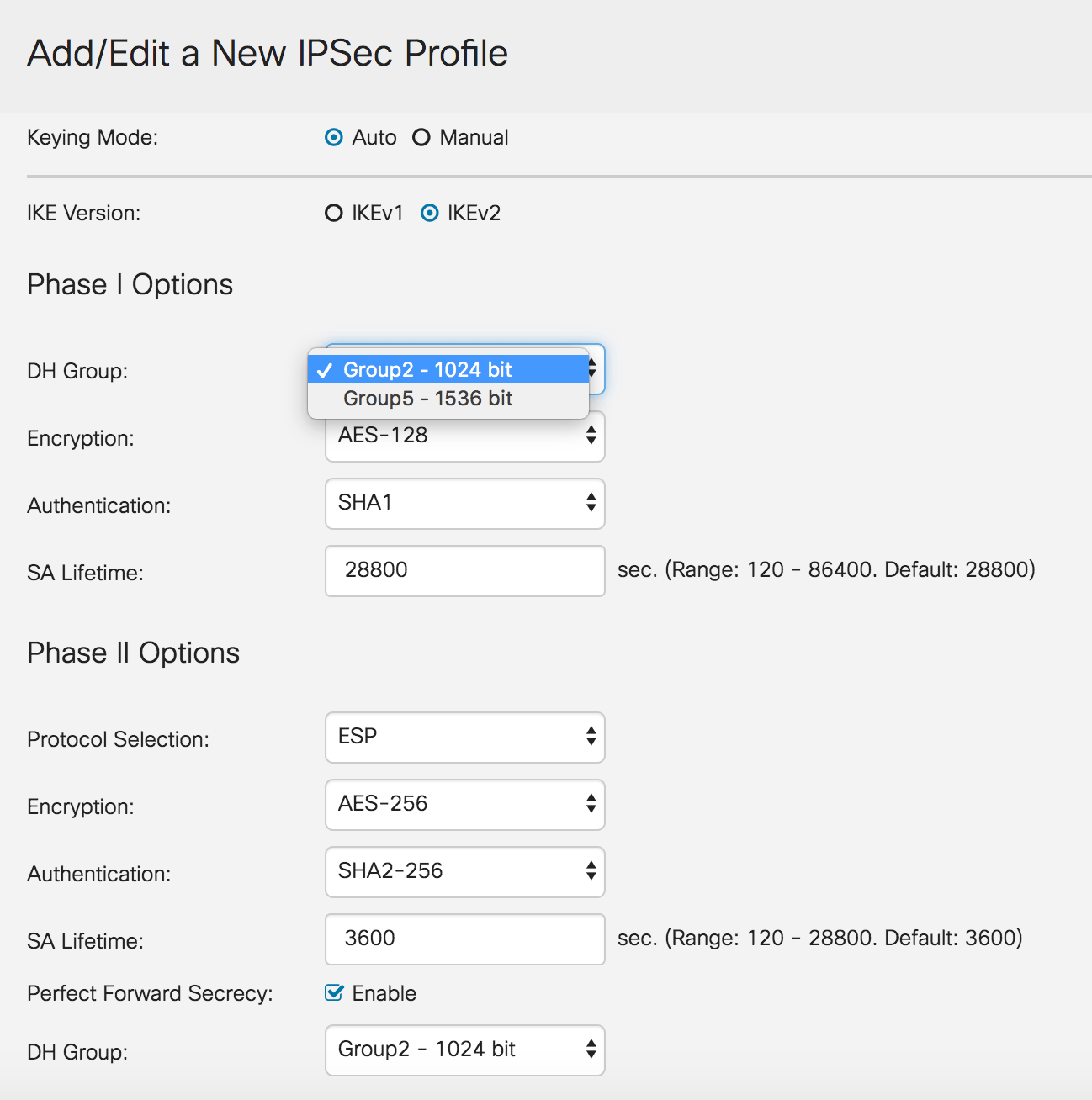Select the Auto keying mode radio button
This screenshot has width=1092, height=1100.
coord(333,137)
